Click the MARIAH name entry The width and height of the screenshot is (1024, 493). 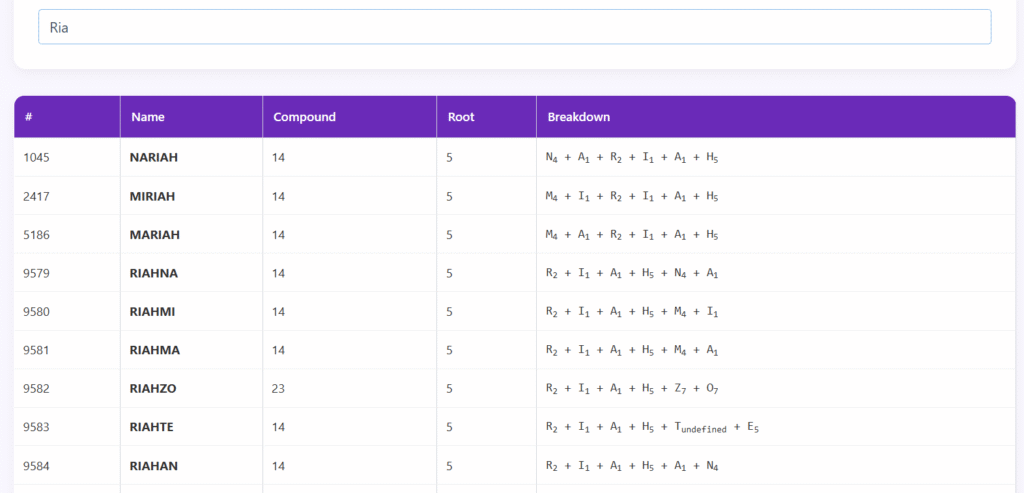click(x=154, y=235)
